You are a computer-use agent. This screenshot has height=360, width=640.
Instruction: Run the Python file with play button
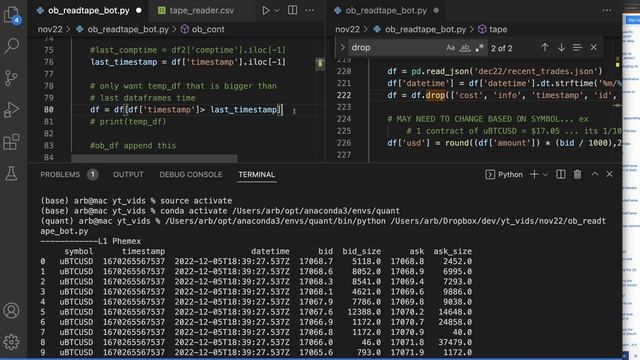(x=266, y=10)
